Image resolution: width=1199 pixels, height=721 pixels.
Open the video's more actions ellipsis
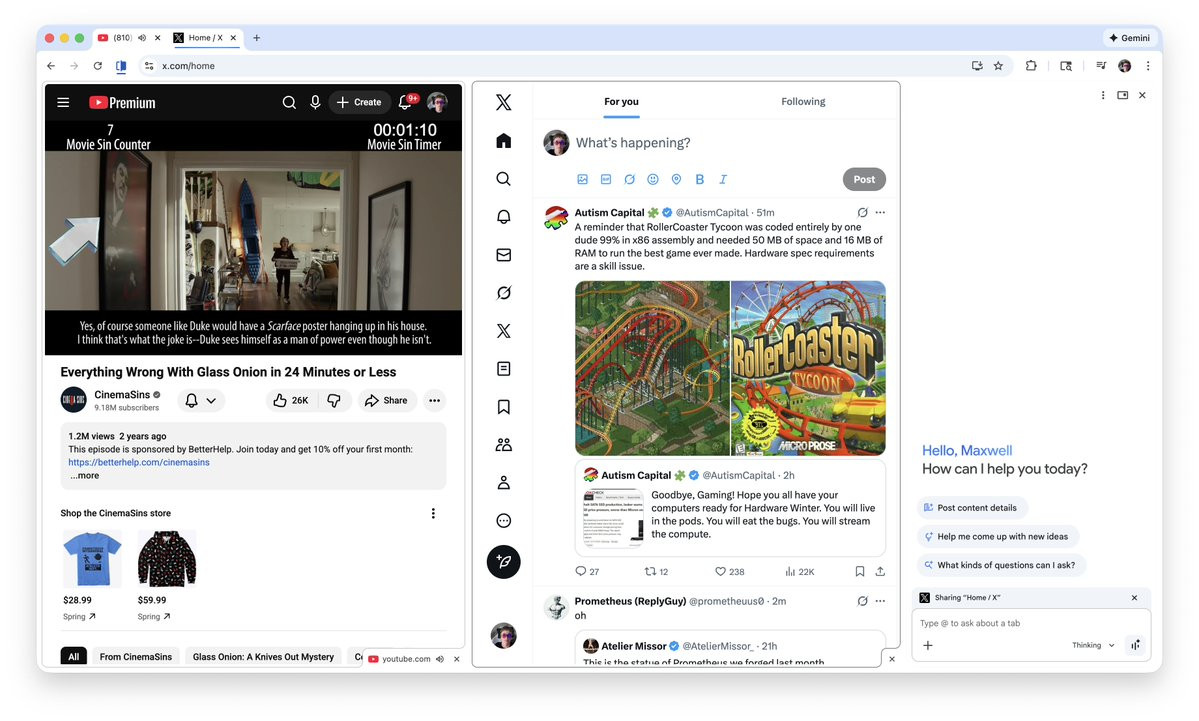tap(434, 401)
